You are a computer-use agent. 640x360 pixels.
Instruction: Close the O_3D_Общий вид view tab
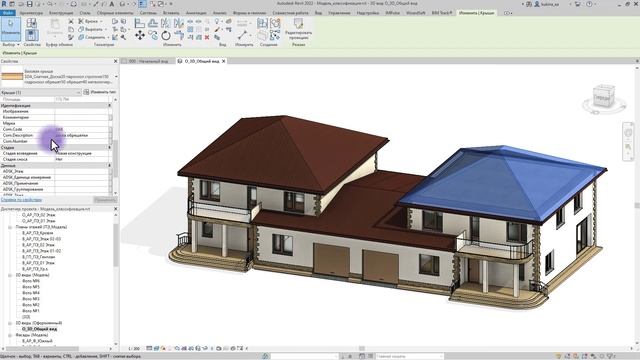click(224, 61)
